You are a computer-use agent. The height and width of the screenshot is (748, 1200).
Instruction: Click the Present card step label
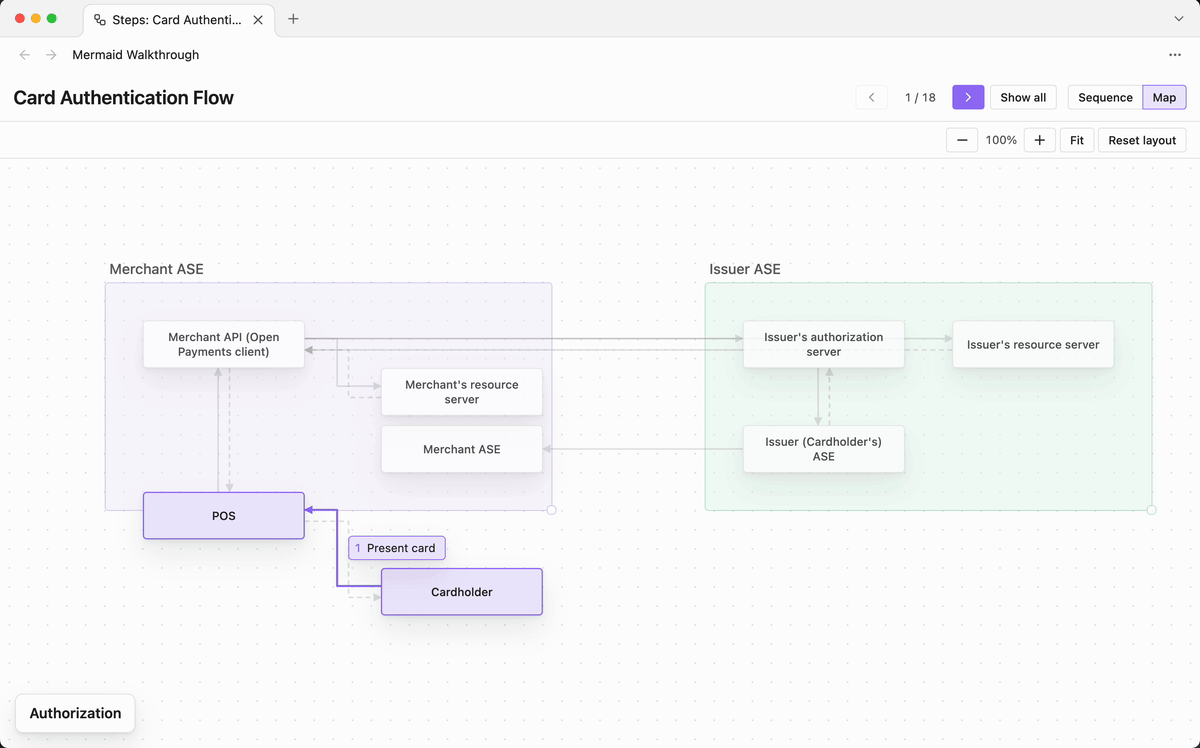tap(397, 548)
